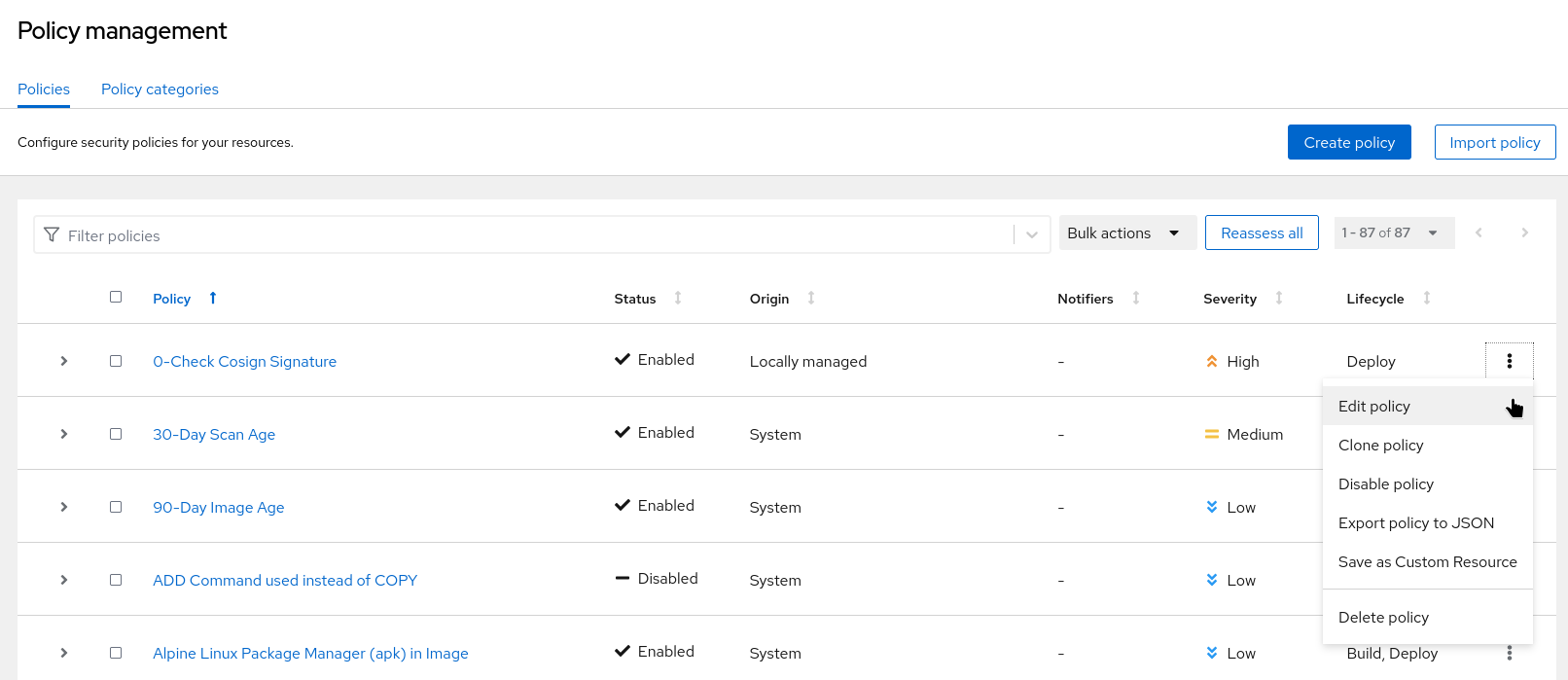Open the Bulk actions dropdown

[x=1126, y=233]
